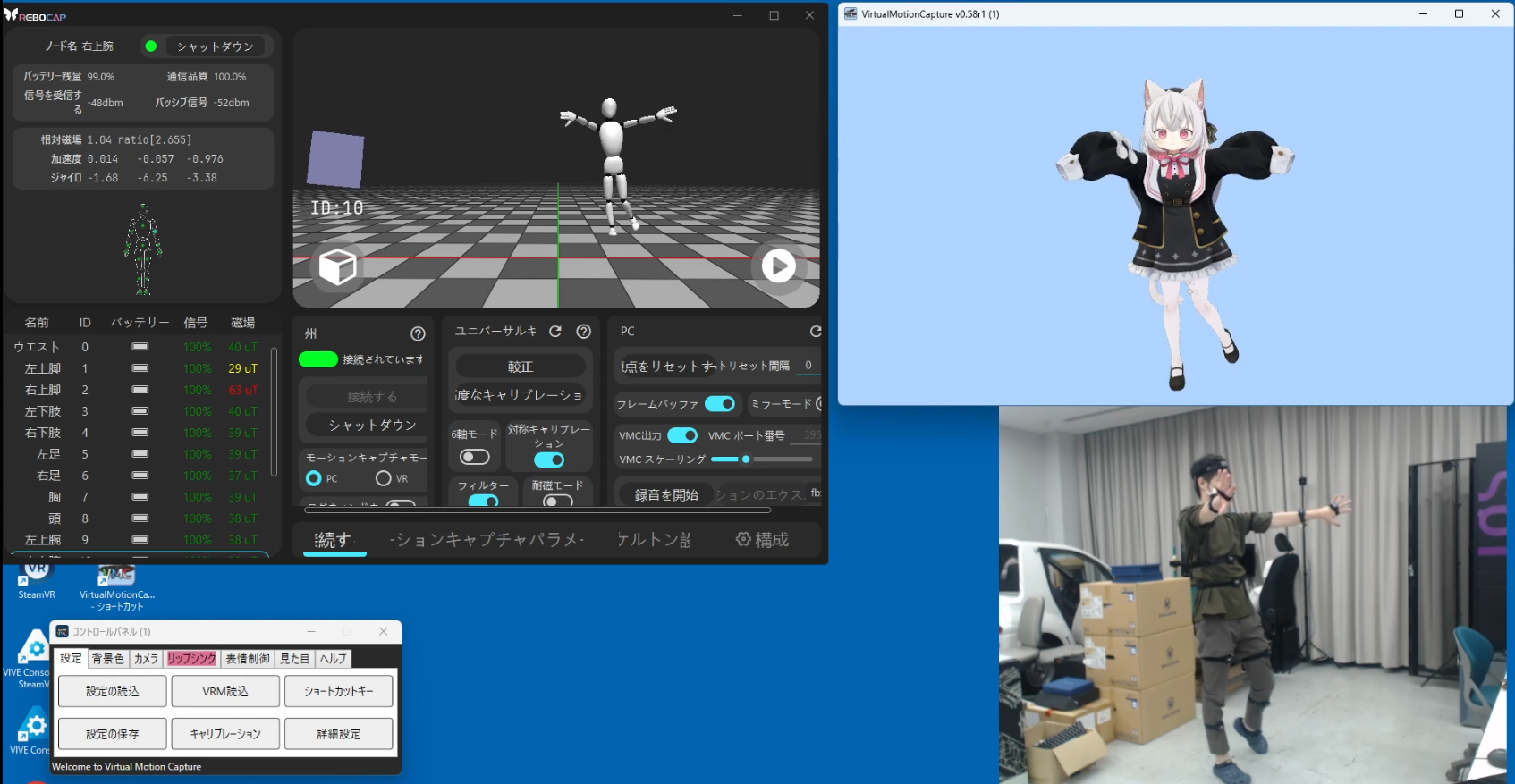Click ウエスト battery icon in tracker list

click(x=140, y=347)
